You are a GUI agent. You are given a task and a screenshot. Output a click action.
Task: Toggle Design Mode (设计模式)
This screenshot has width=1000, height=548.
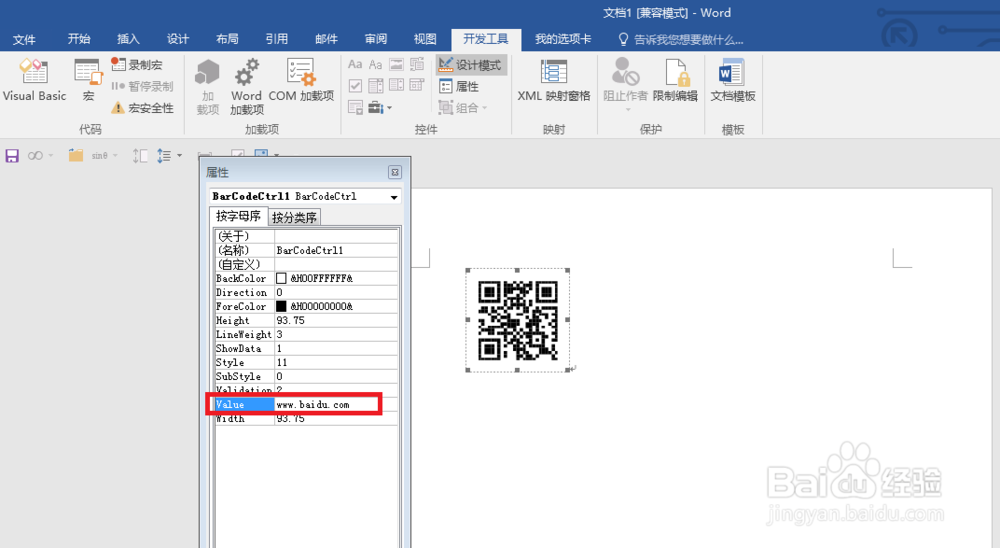click(471, 64)
